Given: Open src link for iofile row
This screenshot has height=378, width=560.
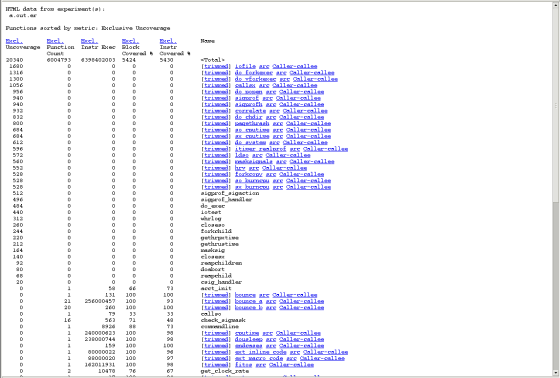Looking at the screenshot, I should click(x=264, y=66).
